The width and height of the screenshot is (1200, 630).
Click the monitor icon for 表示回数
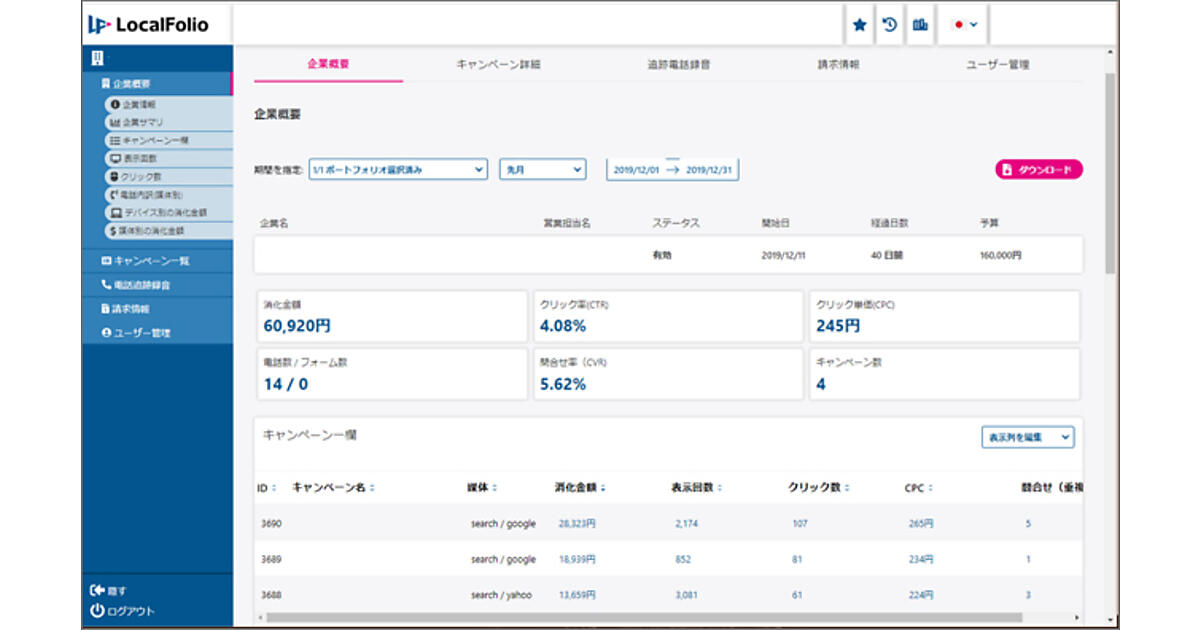[115, 158]
